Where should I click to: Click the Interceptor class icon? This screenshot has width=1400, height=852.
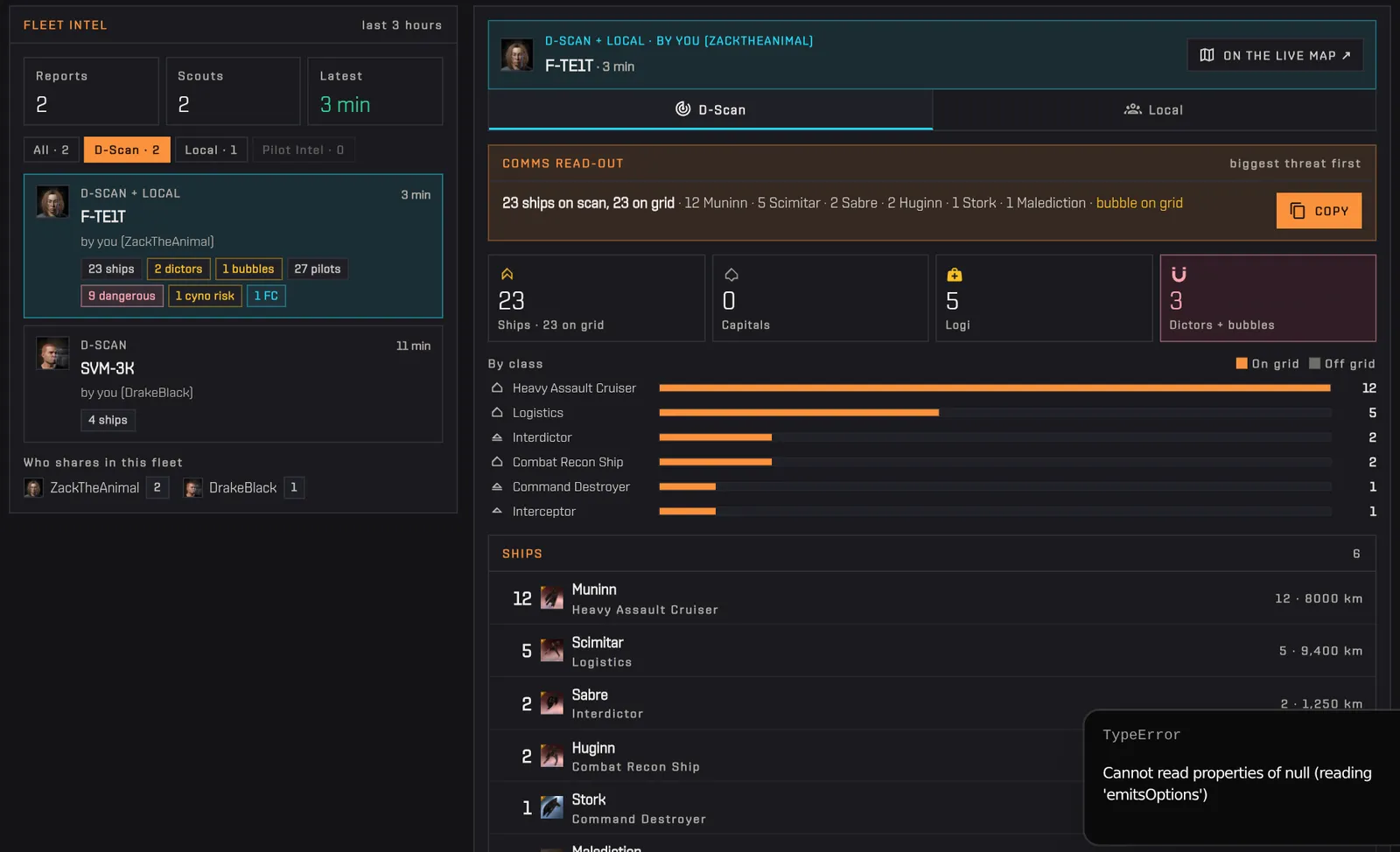497,511
